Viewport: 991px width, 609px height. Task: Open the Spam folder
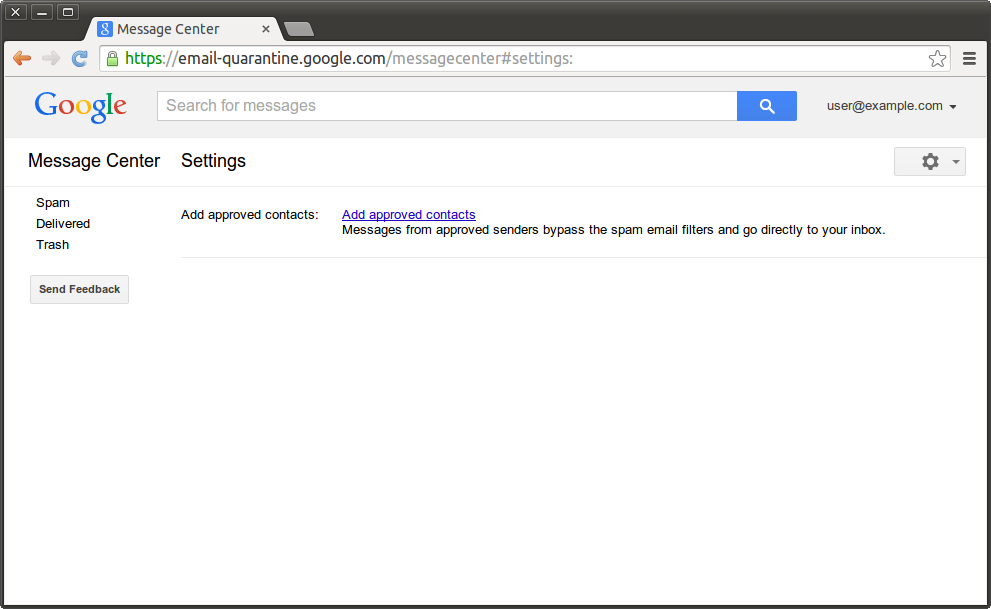pyautogui.click(x=53, y=203)
